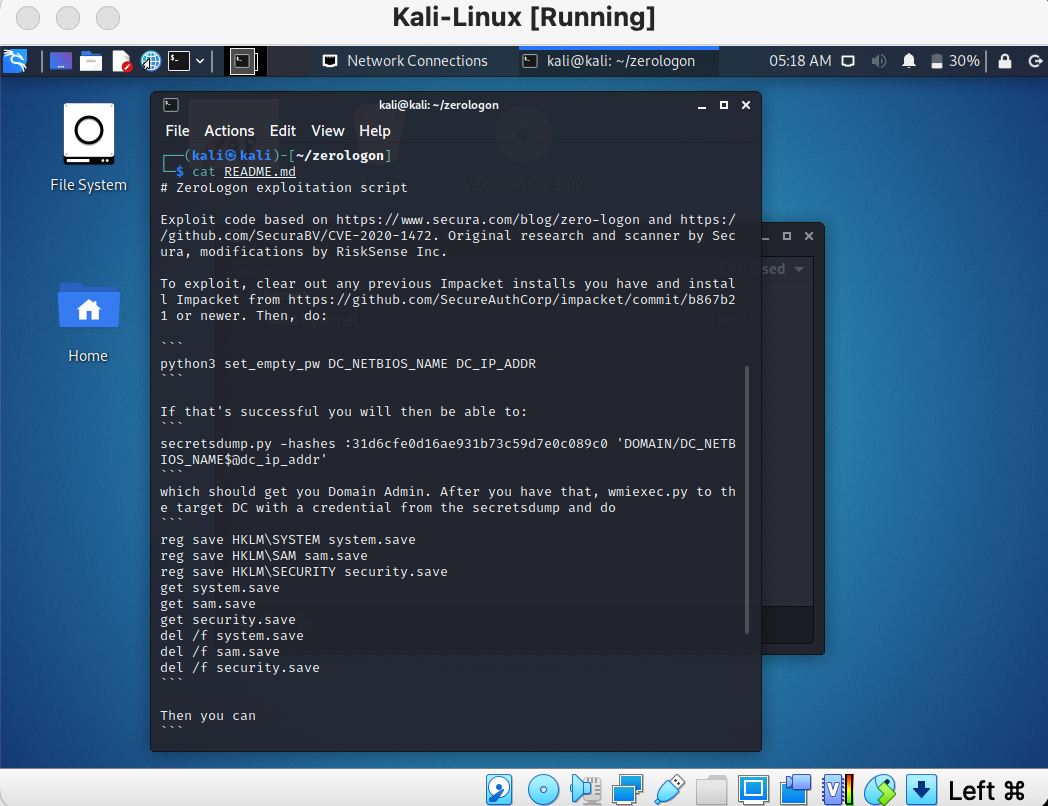Open the Kali dragon applications menu
The width and height of the screenshot is (1048, 806).
(15, 61)
